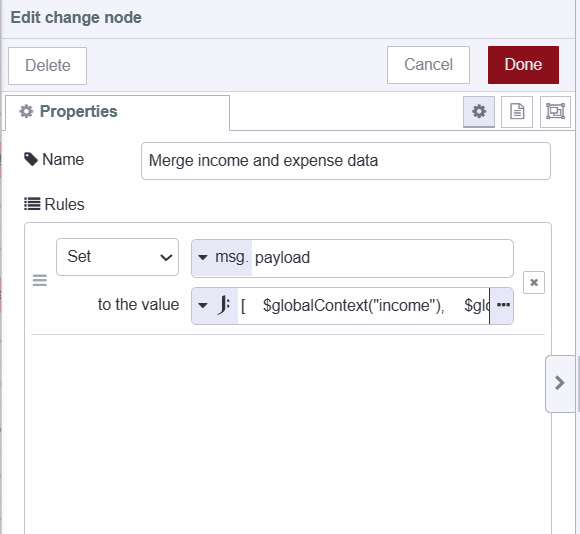580x534 pixels.
Task: Click the Name tag icon
Action: [x=31, y=159]
